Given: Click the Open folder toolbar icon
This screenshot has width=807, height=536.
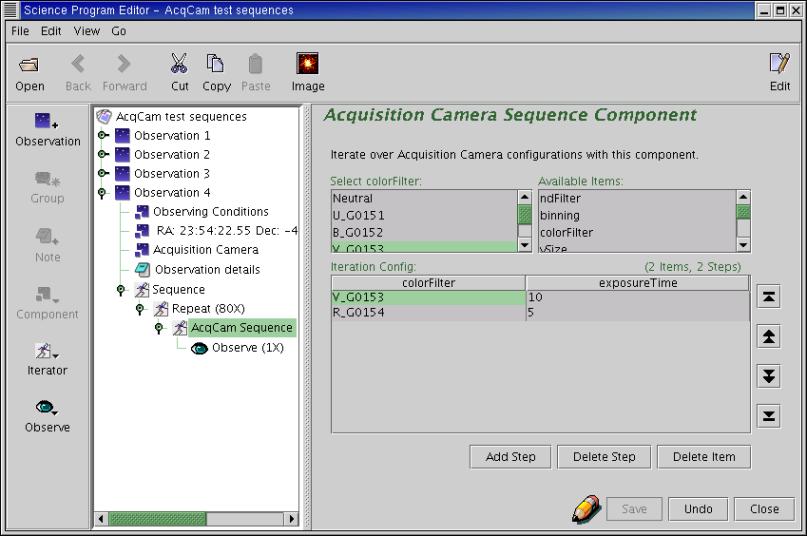Looking at the screenshot, I should (x=29, y=64).
